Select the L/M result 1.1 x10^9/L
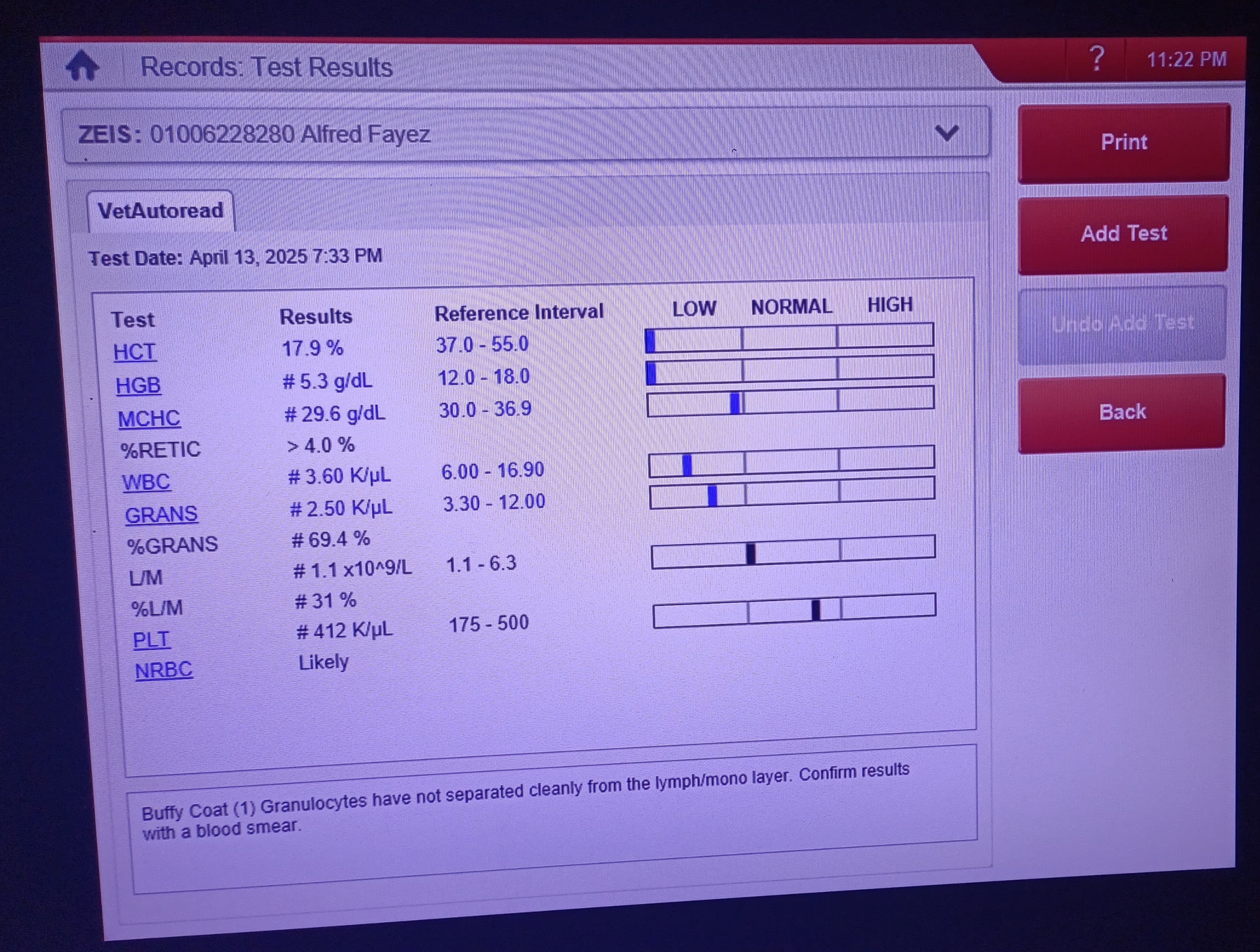The image size is (1260, 952). click(x=352, y=569)
